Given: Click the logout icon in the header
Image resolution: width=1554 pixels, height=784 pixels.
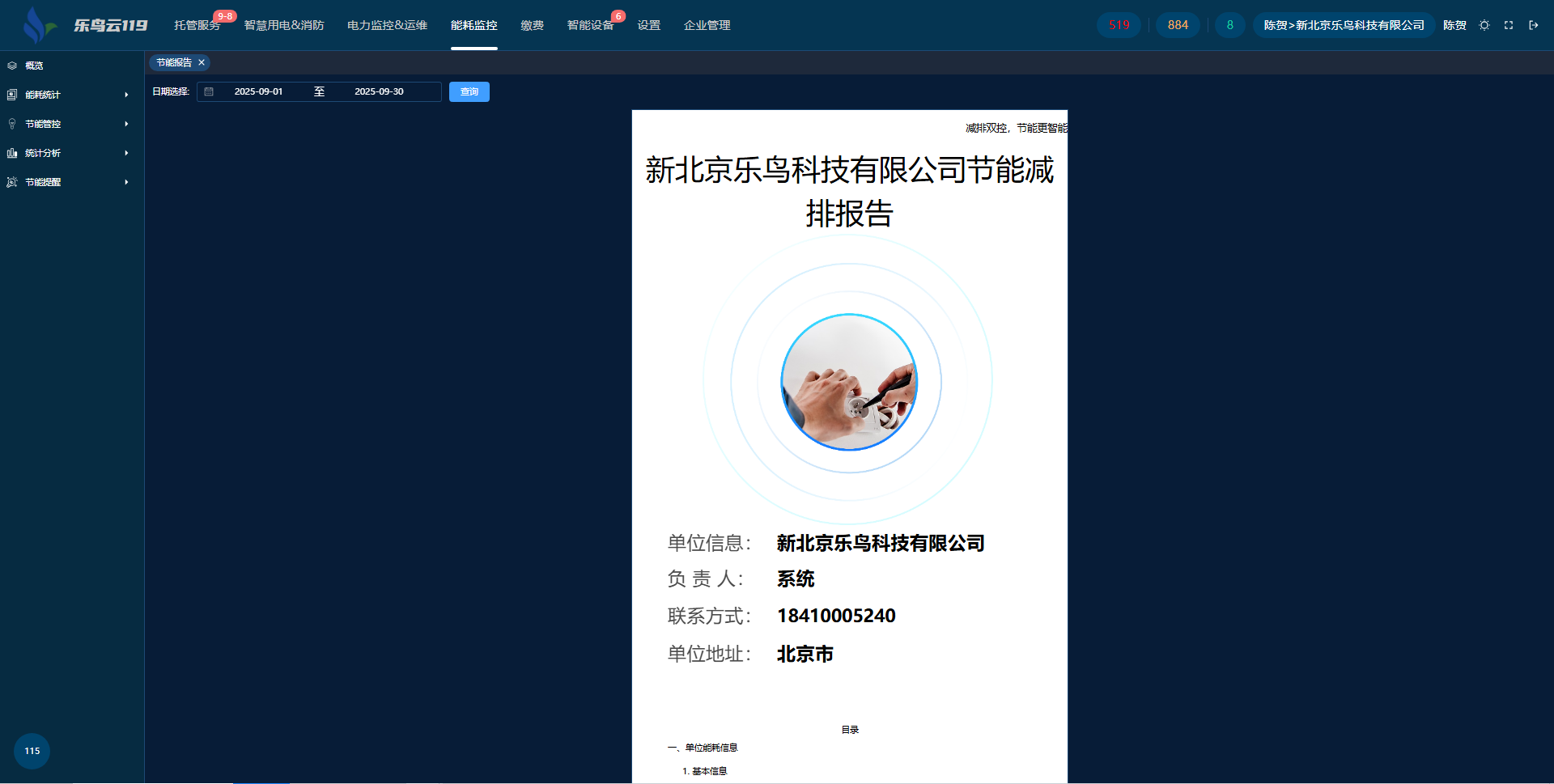Looking at the screenshot, I should click(1533, 25).
